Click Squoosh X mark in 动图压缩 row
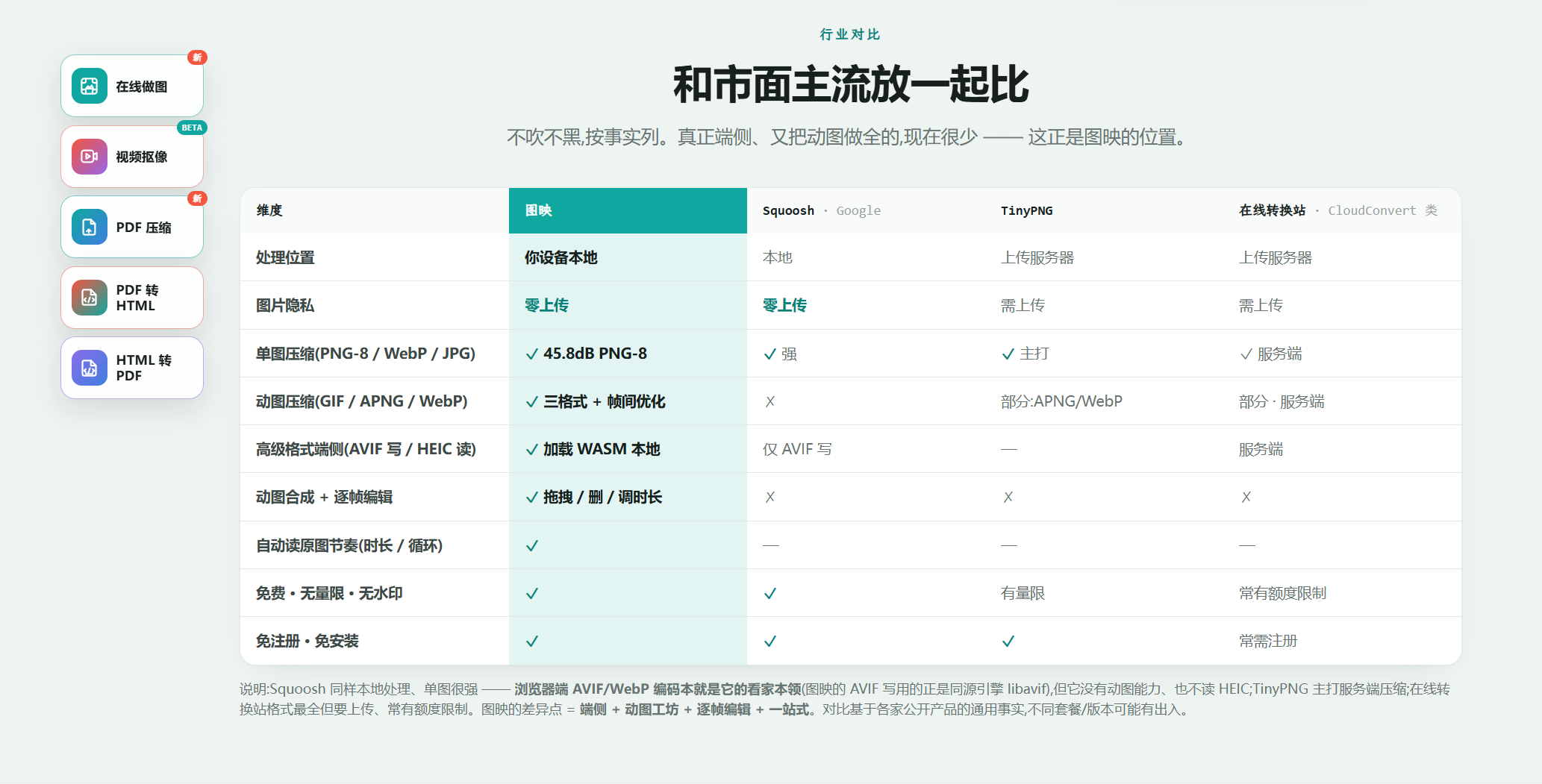1542x784 pixels. tap(770, 401)
